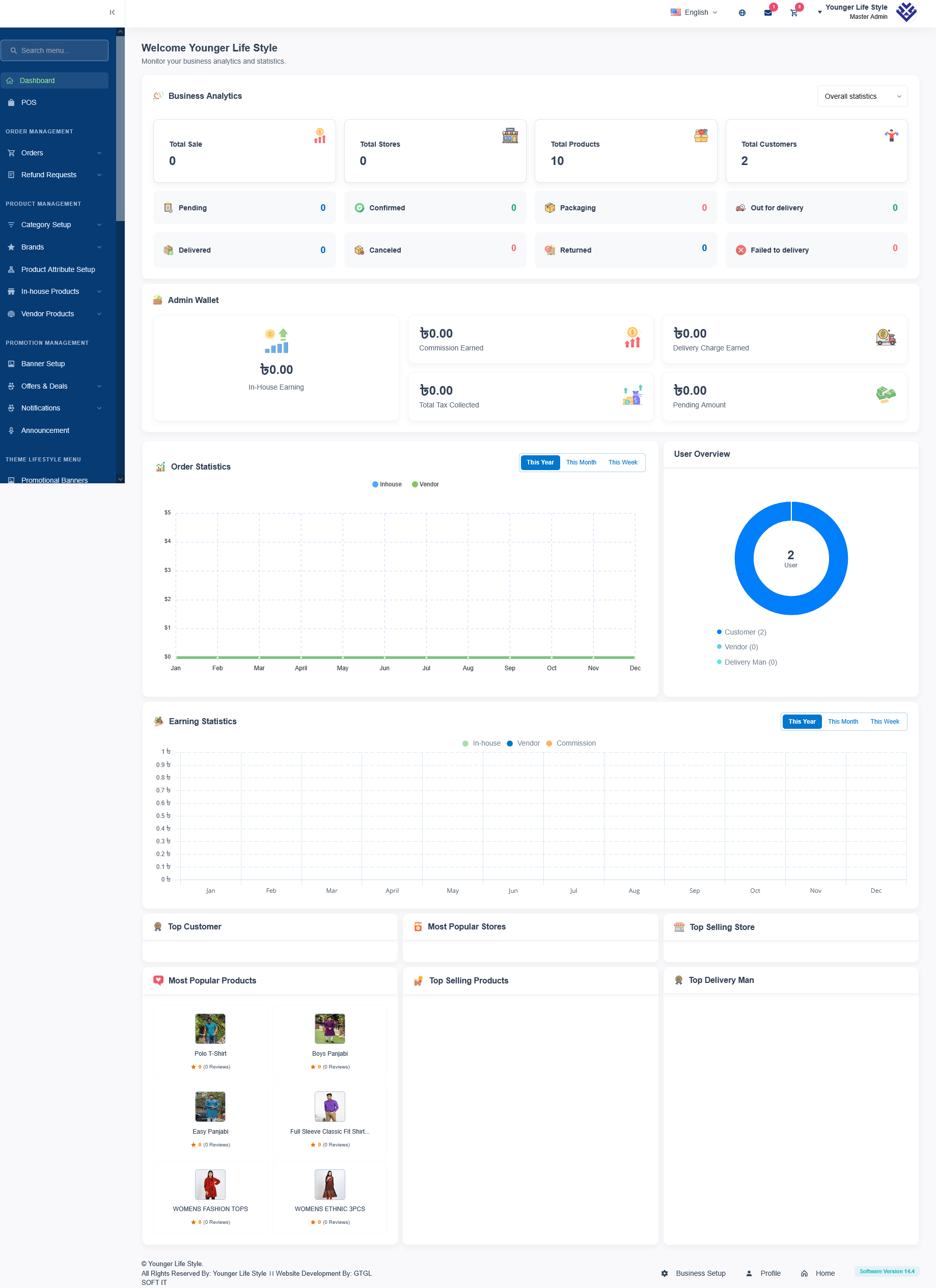This screenshot has width=936, height=1288.
Task: Open Promotional Banners sidebar link
Action: [x=54, y=480]
